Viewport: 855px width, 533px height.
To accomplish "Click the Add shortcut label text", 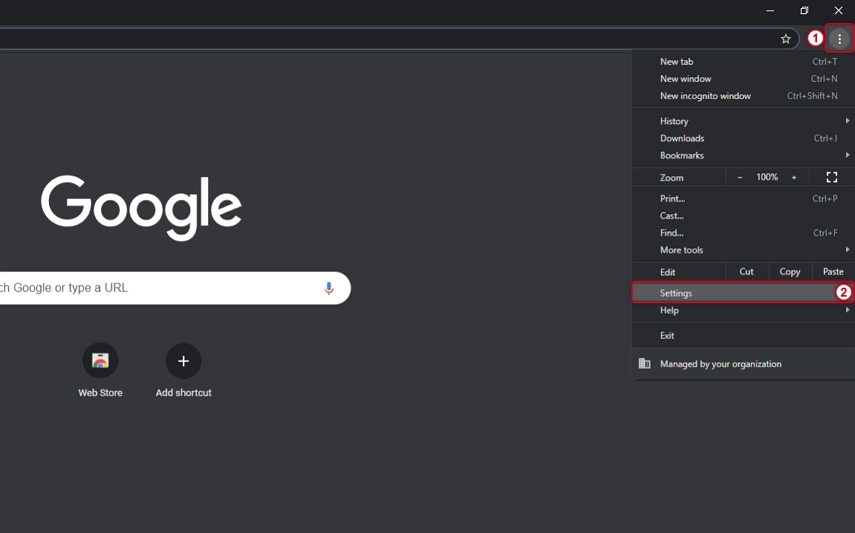I will tap(183, 393).
